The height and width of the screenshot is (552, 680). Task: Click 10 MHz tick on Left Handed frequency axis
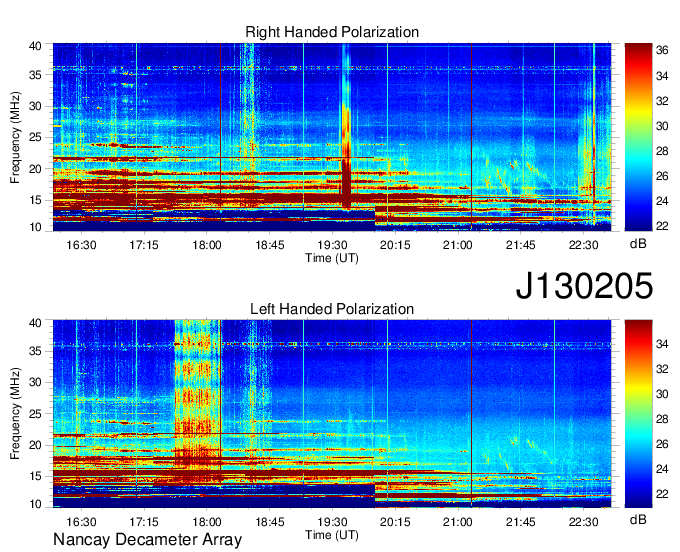35,504
